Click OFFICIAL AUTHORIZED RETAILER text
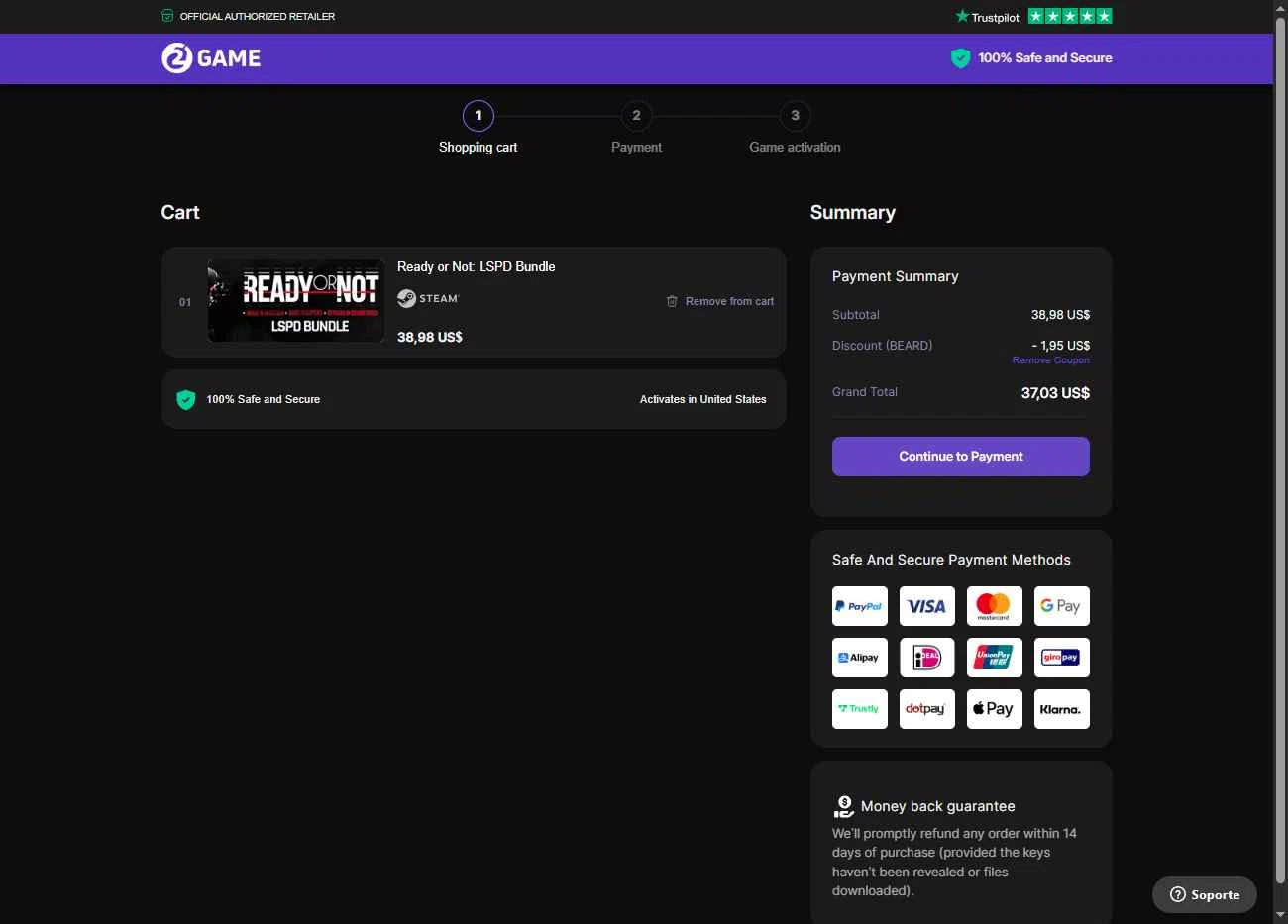The width and height of the screenshot is (1288, 924). point(258,16)
